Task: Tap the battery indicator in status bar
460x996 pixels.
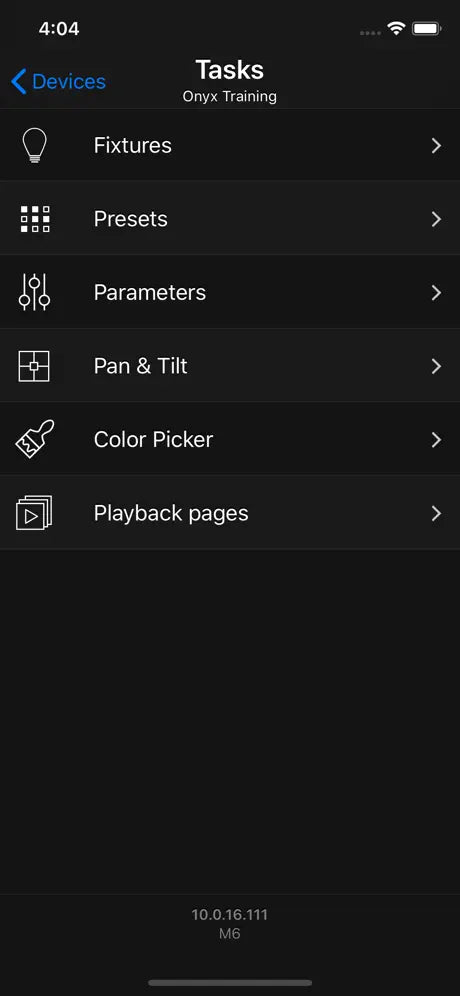Action: [x=427, y=29]
